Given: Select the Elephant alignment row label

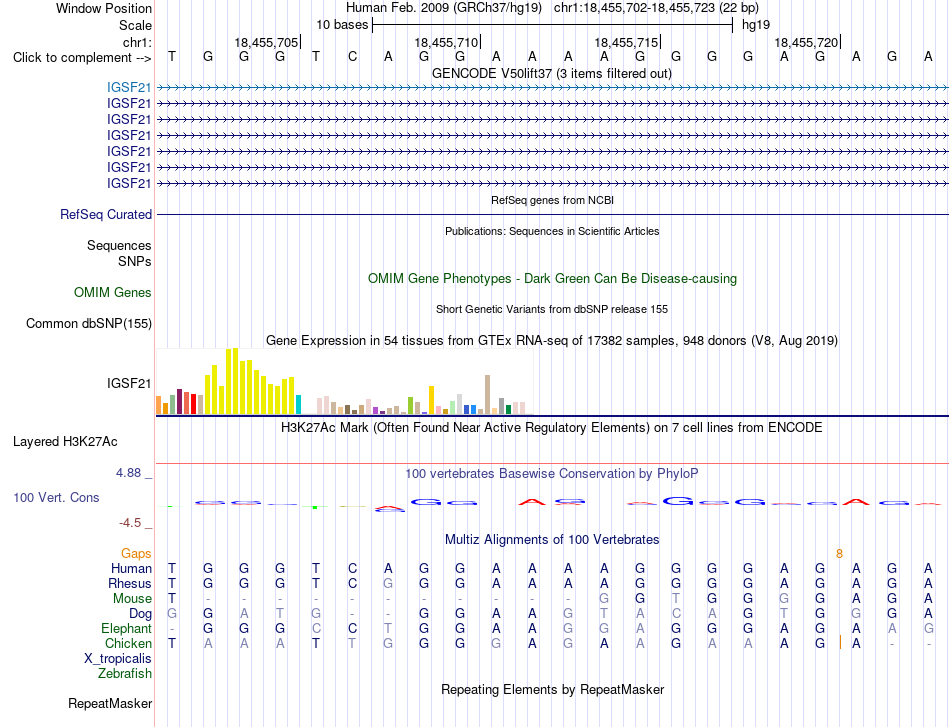Looking at the screenshot, I should pyautogui.click(x=127, y=628).
